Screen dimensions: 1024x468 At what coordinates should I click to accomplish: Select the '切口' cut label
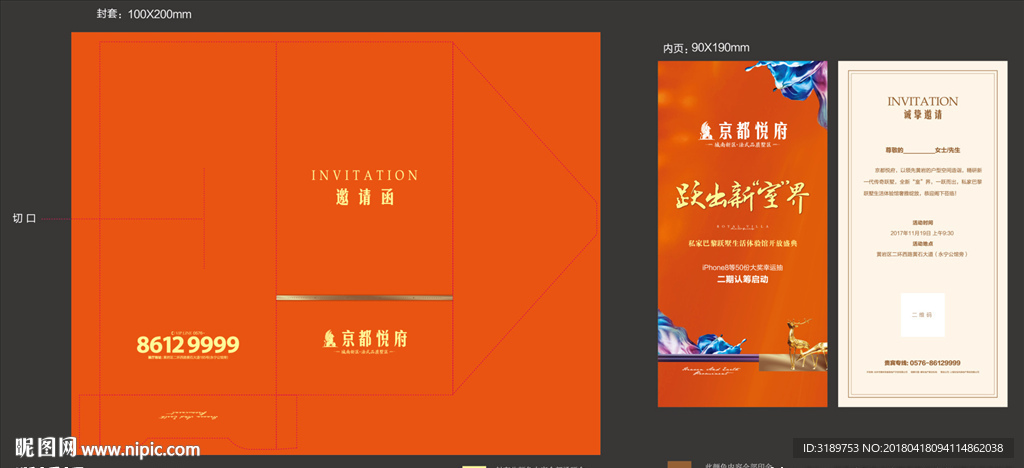coord(25,219)
